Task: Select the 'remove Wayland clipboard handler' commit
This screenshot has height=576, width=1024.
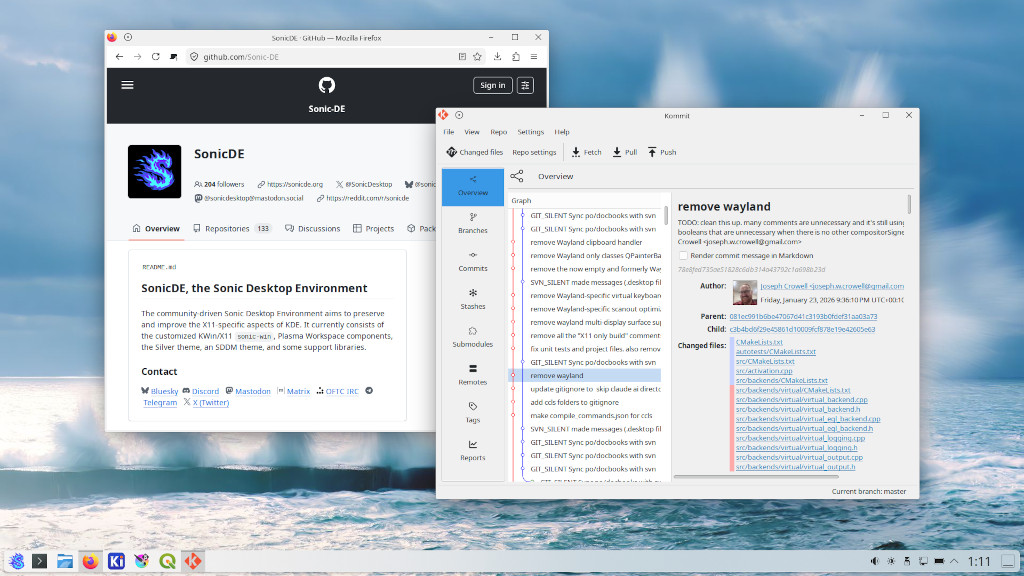Action: click(x=586, y=242)
